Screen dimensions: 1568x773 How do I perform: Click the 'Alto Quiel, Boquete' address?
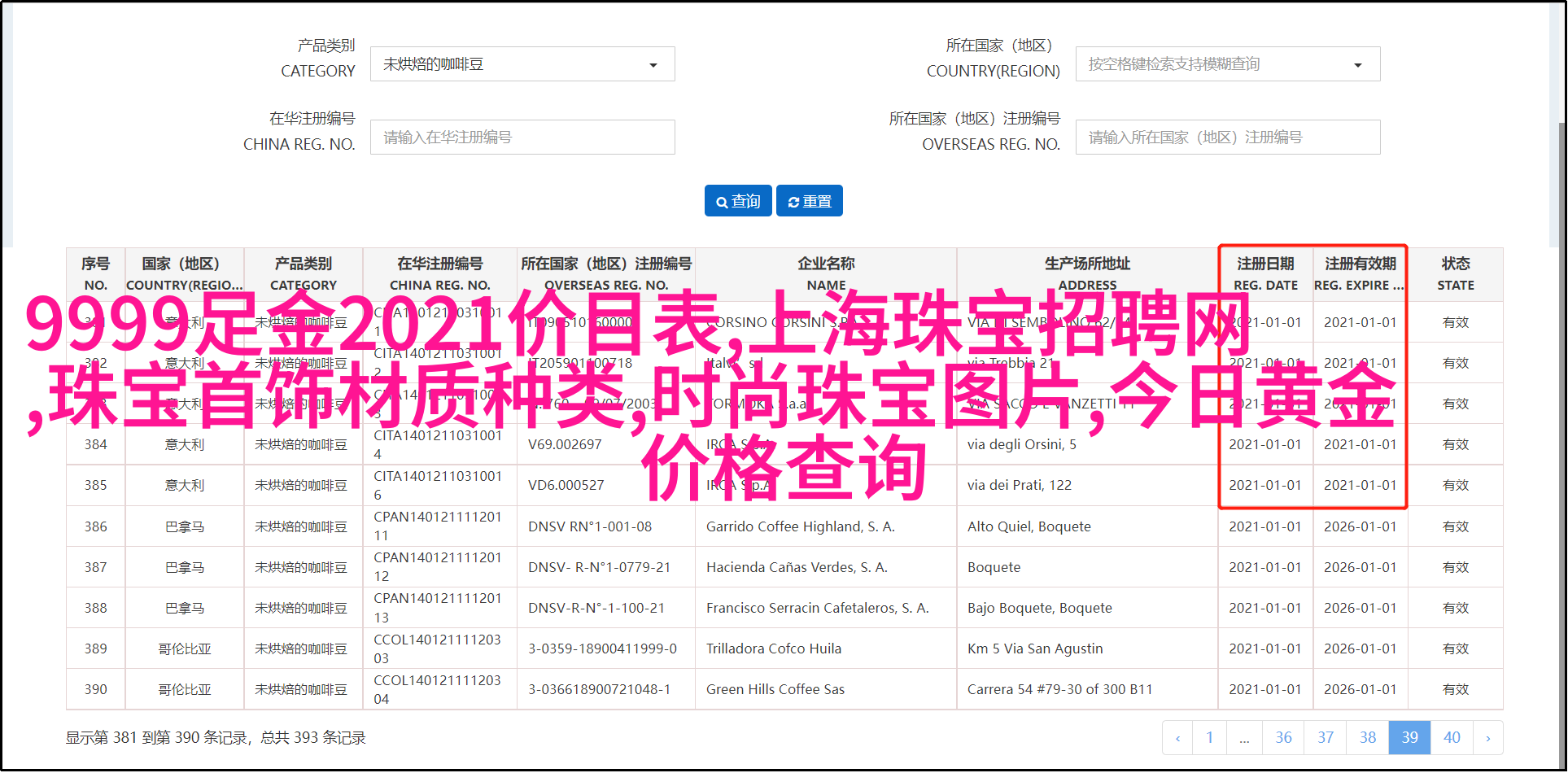click(x=1029, y=526)
